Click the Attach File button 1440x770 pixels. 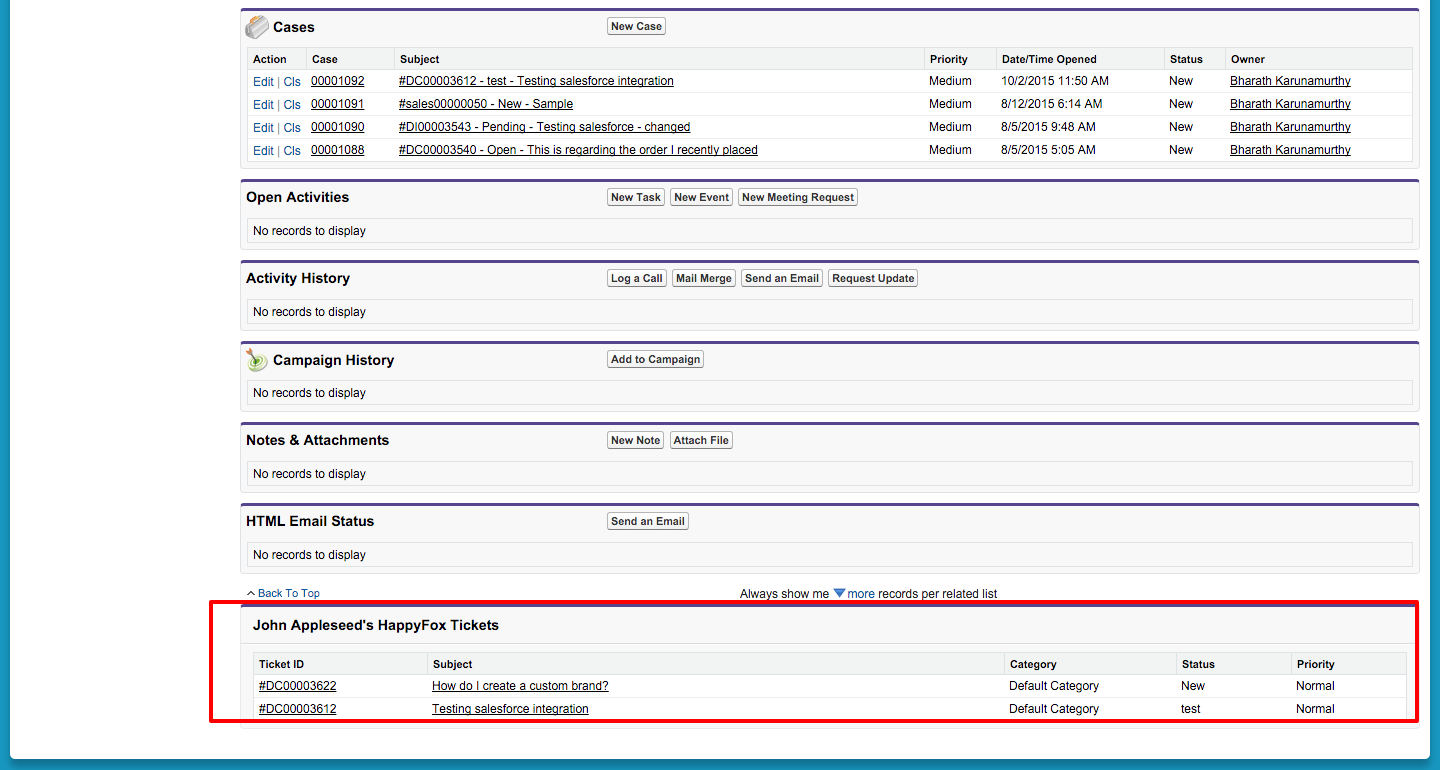(701, 440)
